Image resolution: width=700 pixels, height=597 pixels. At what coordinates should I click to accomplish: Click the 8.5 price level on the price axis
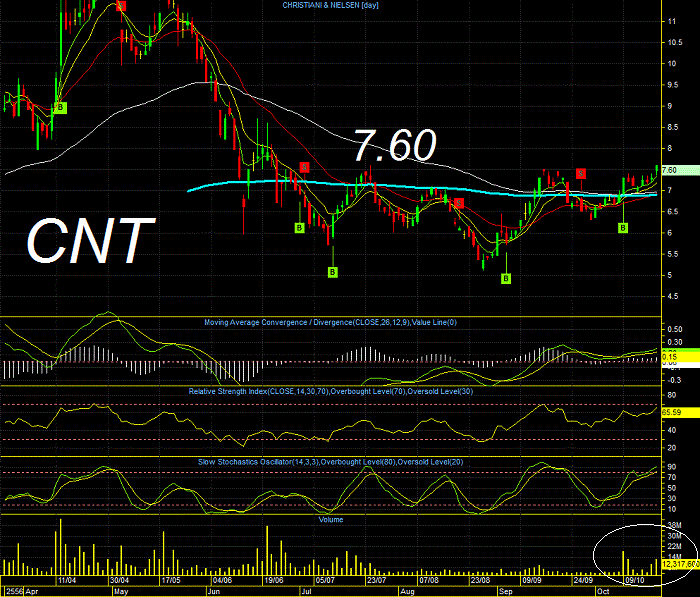click(x=672, y=127)
